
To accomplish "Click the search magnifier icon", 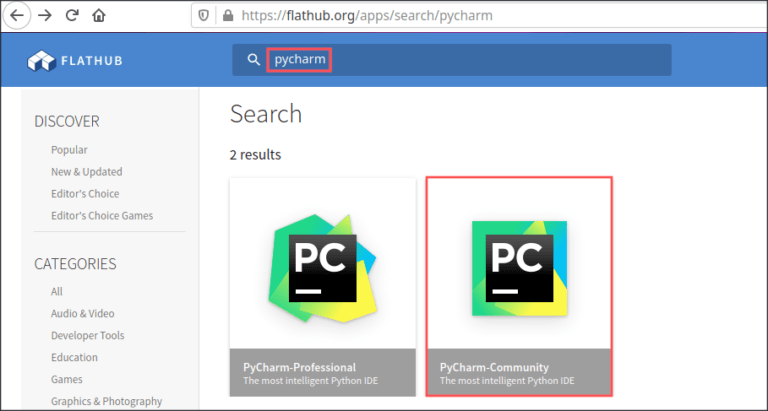I will pos(253,60).
